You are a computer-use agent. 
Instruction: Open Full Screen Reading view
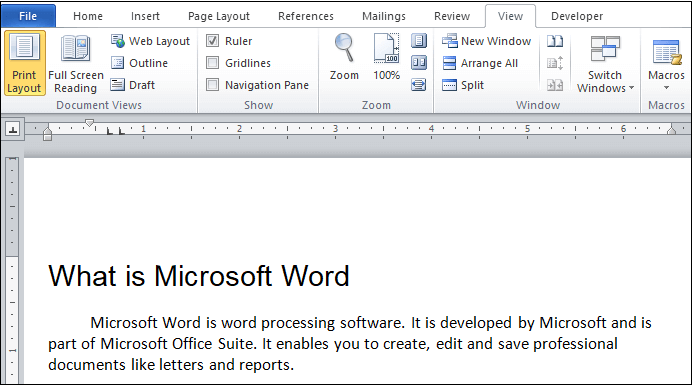point(75,63)
